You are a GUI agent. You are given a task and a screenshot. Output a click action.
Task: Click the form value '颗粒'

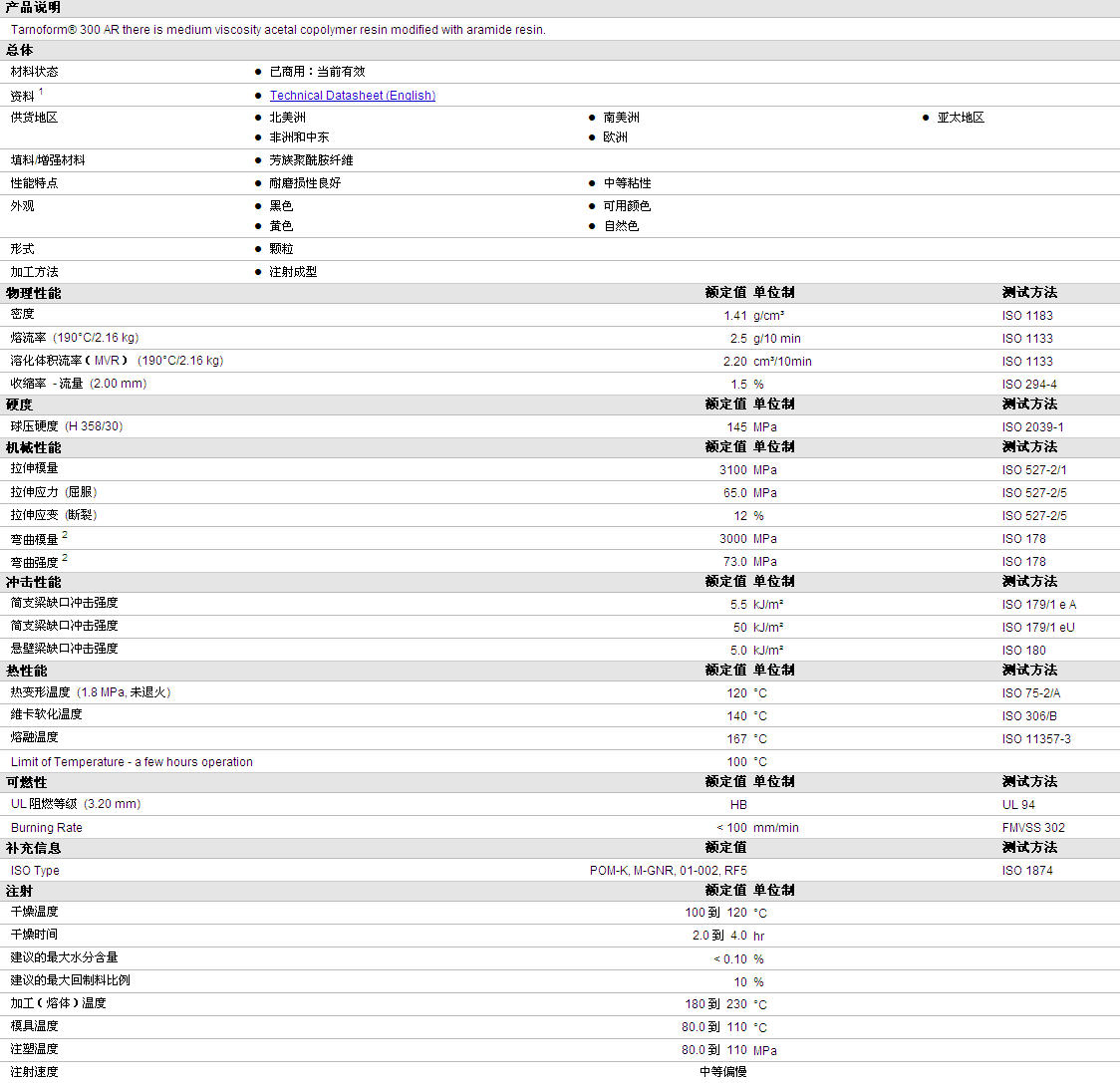click(x=281, y=249)
